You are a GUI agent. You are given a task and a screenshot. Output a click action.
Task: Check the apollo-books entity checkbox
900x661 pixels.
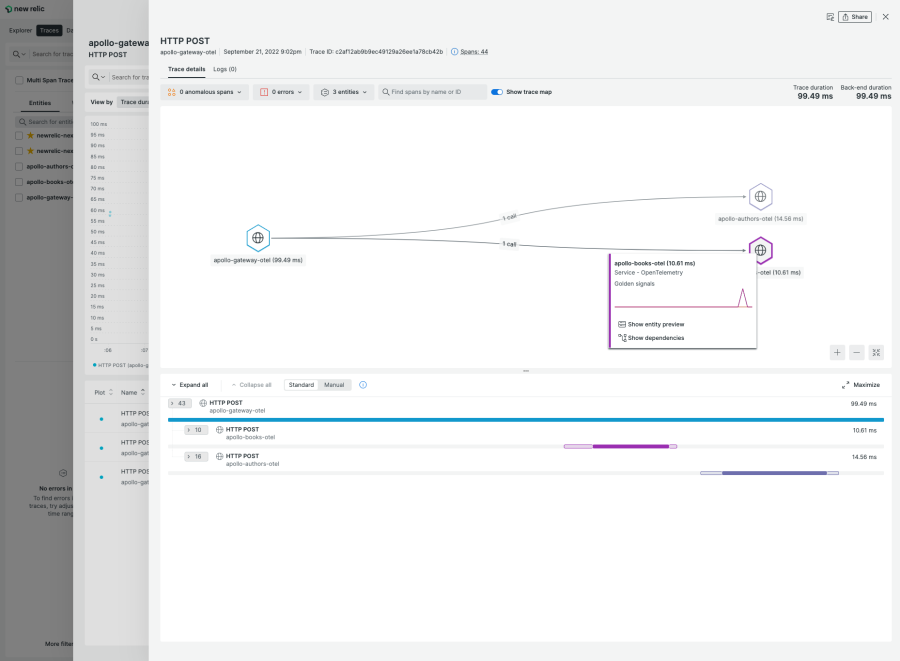19,182
